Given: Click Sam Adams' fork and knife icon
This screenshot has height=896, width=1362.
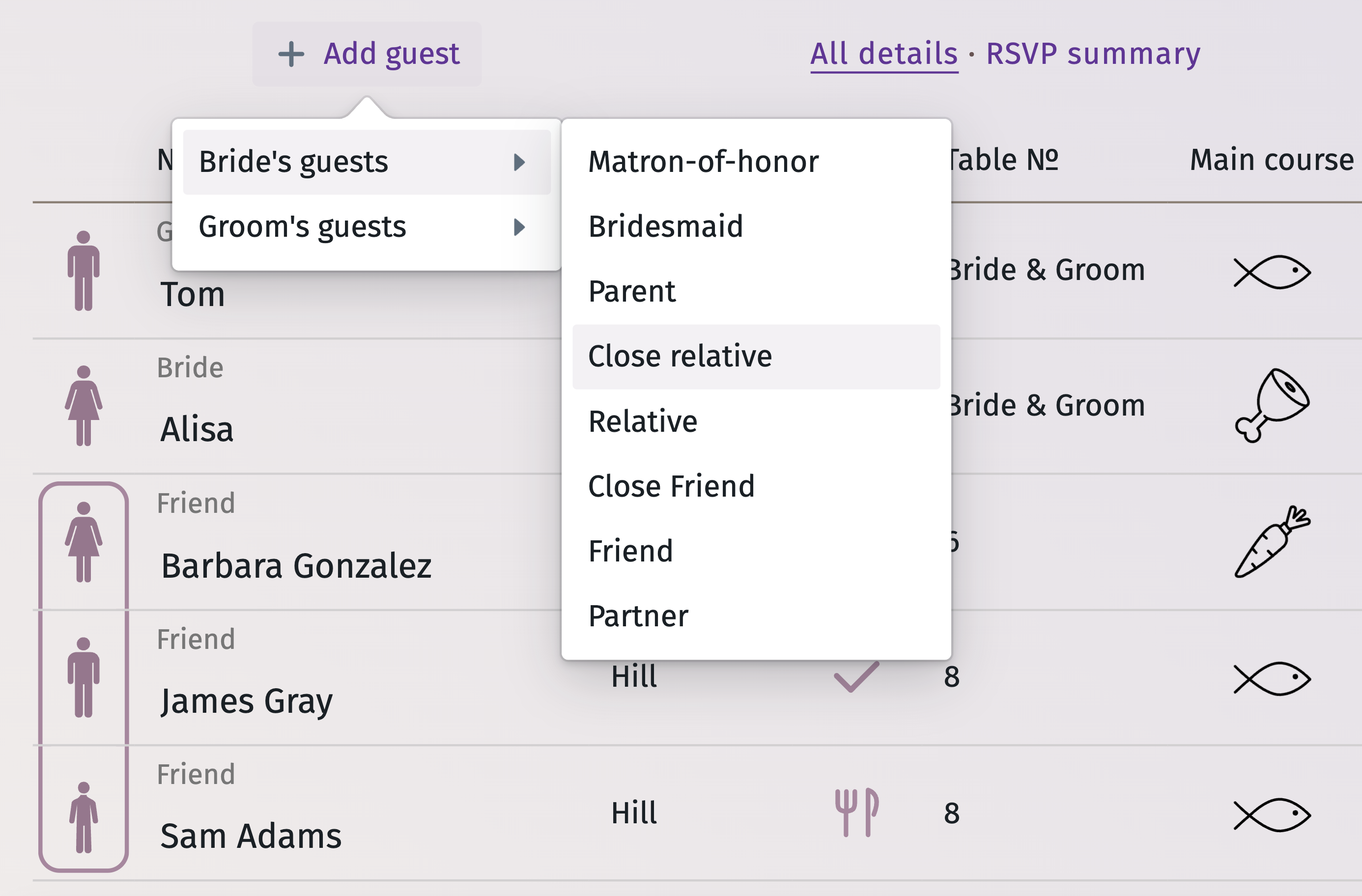Looking at the screenshot, I should tap(856, 812).
